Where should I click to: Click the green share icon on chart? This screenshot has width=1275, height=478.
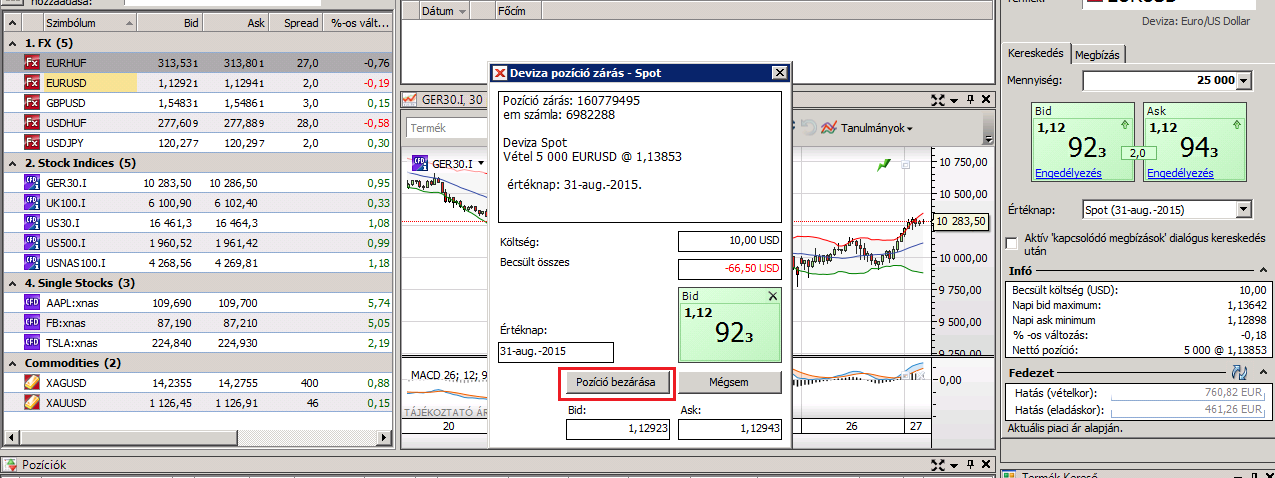[x=883, y=164]
